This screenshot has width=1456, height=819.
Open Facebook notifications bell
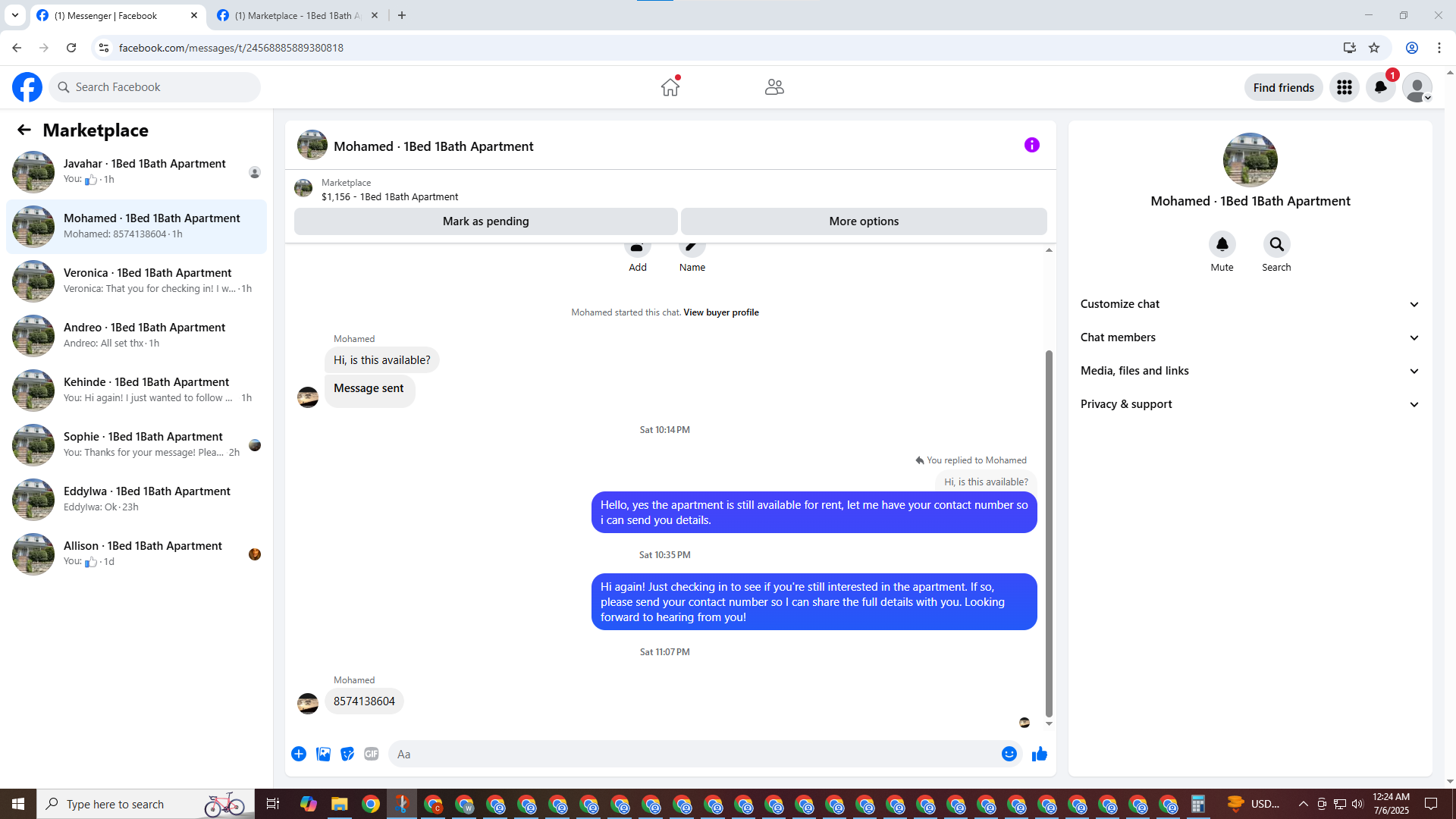(x=1380, y=87)
